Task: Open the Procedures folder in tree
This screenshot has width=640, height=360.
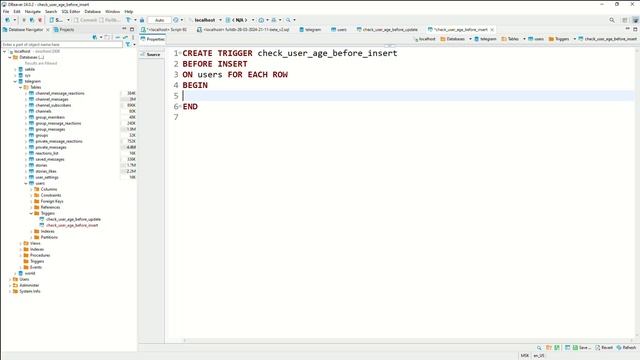Action: pyautogui.click(x=40, y=255)
